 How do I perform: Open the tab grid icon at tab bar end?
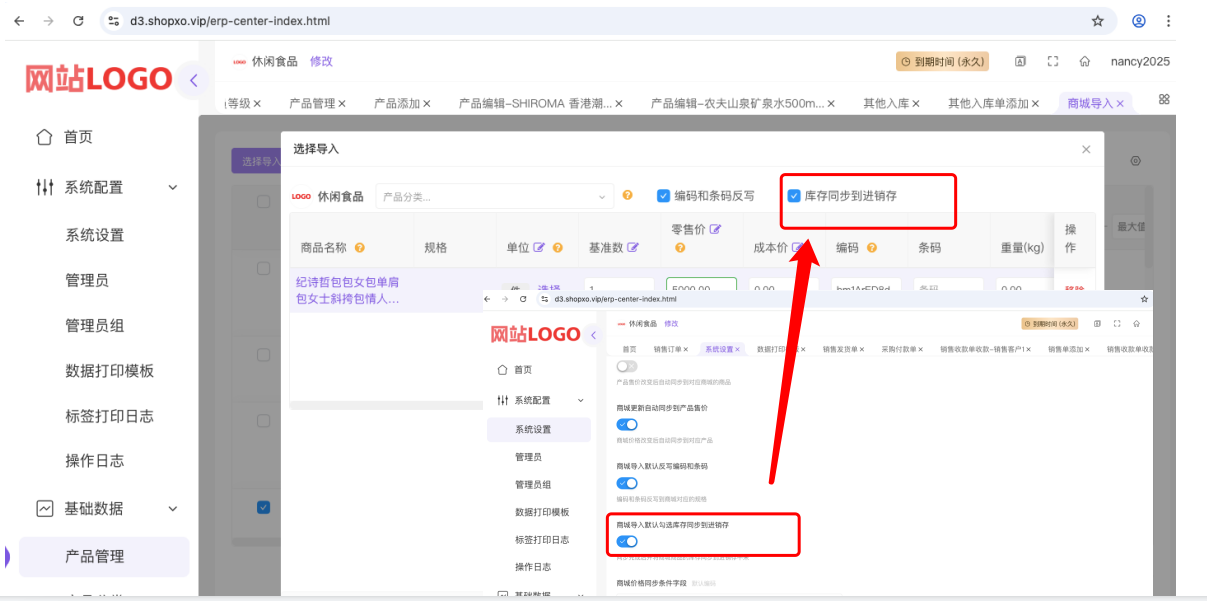pyautogui.click(x=1164, y=99)
